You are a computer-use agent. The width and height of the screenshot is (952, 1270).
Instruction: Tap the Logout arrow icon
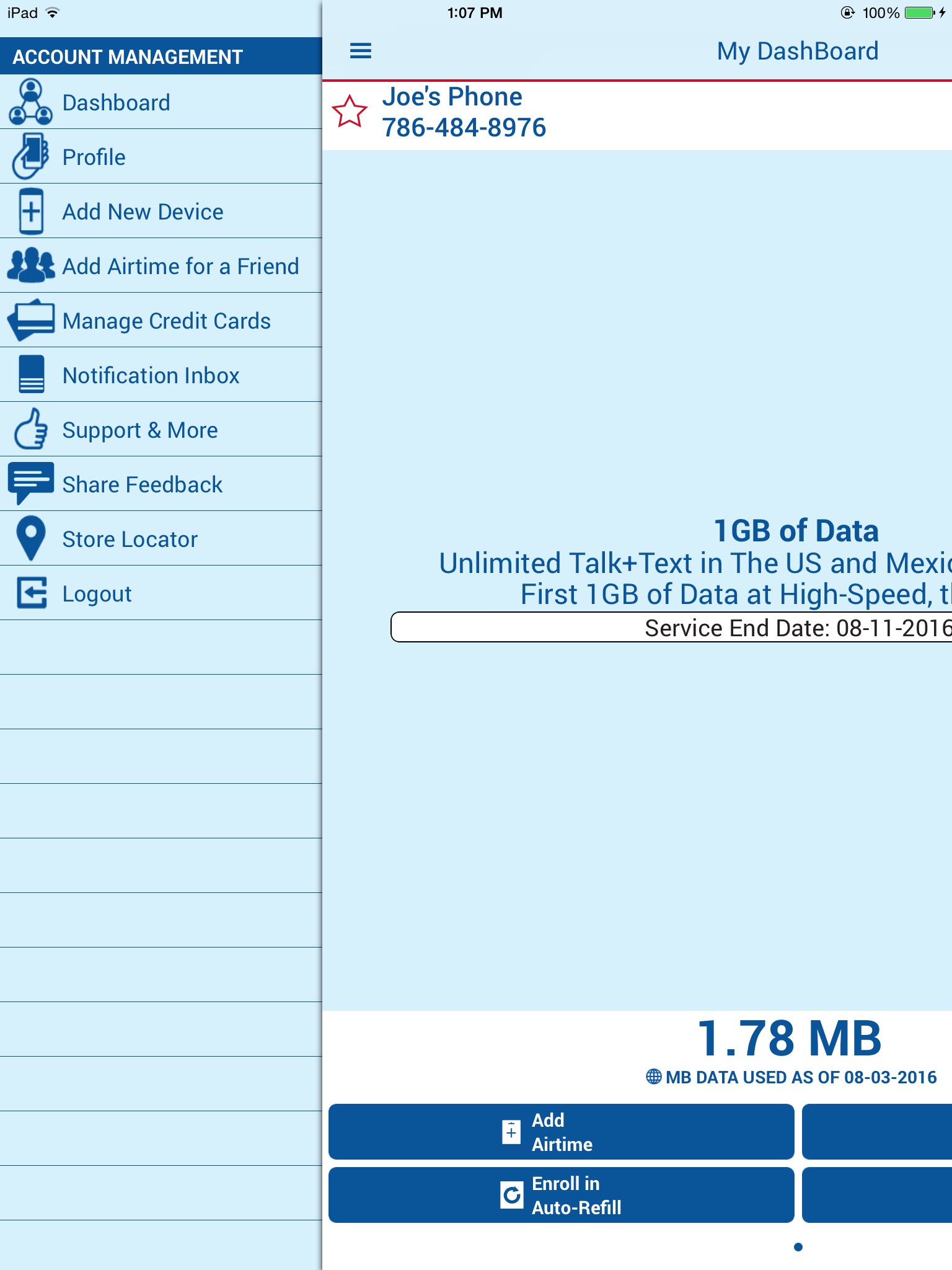click(x=32, y=593)
